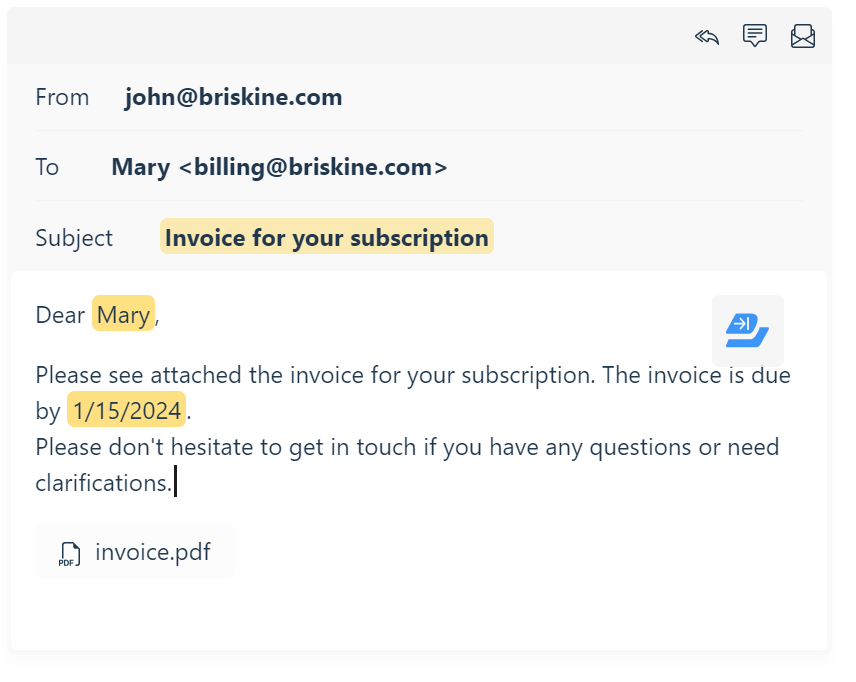The height and width of the screenshot is (682, 856).
Task: Click the open envelope icon
Action: [802, 36]
